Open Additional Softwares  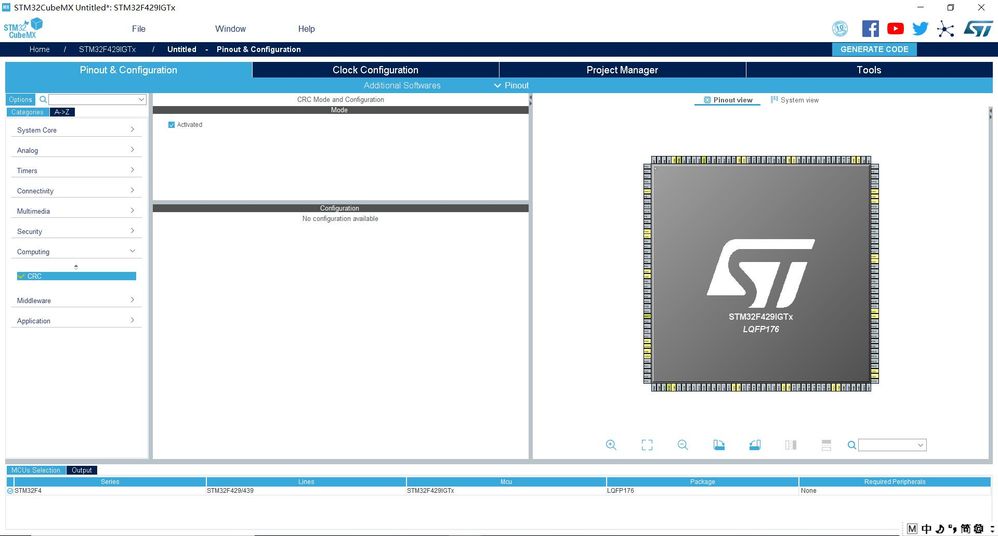(402, 85)
